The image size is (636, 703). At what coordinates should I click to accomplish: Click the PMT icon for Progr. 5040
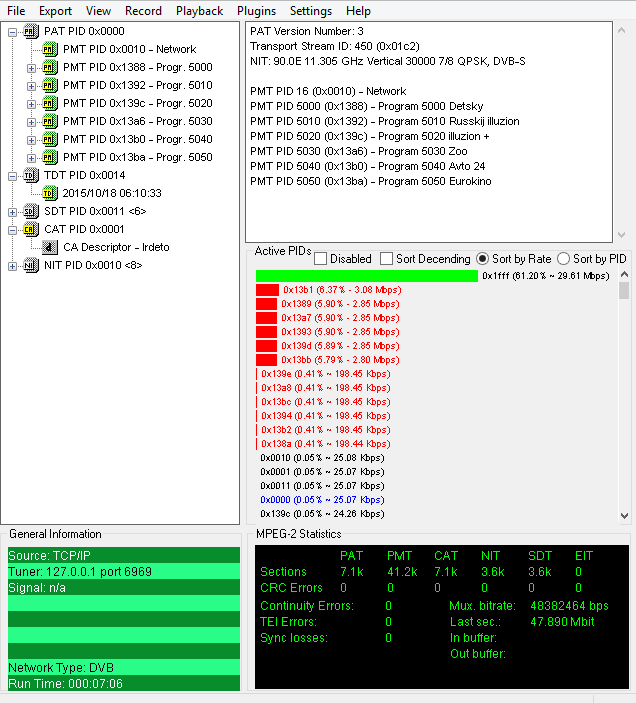point(49,139)
